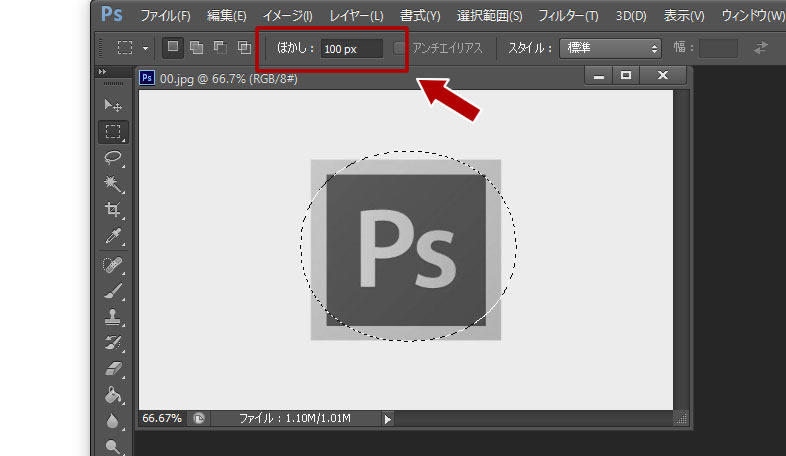
Task: Click the Ps logo image on canvas
Action: point(406,250)
